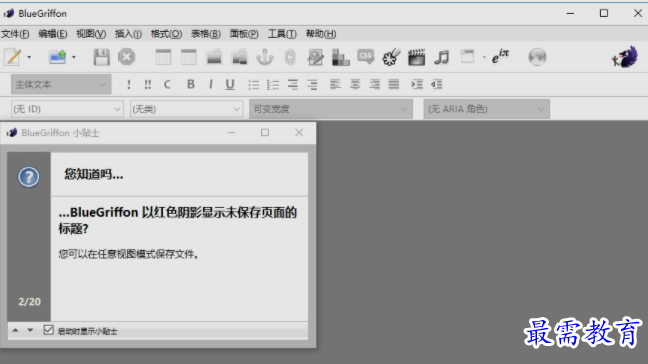
Task: Toggle italic formatting I
Action: tap(211, 84)
